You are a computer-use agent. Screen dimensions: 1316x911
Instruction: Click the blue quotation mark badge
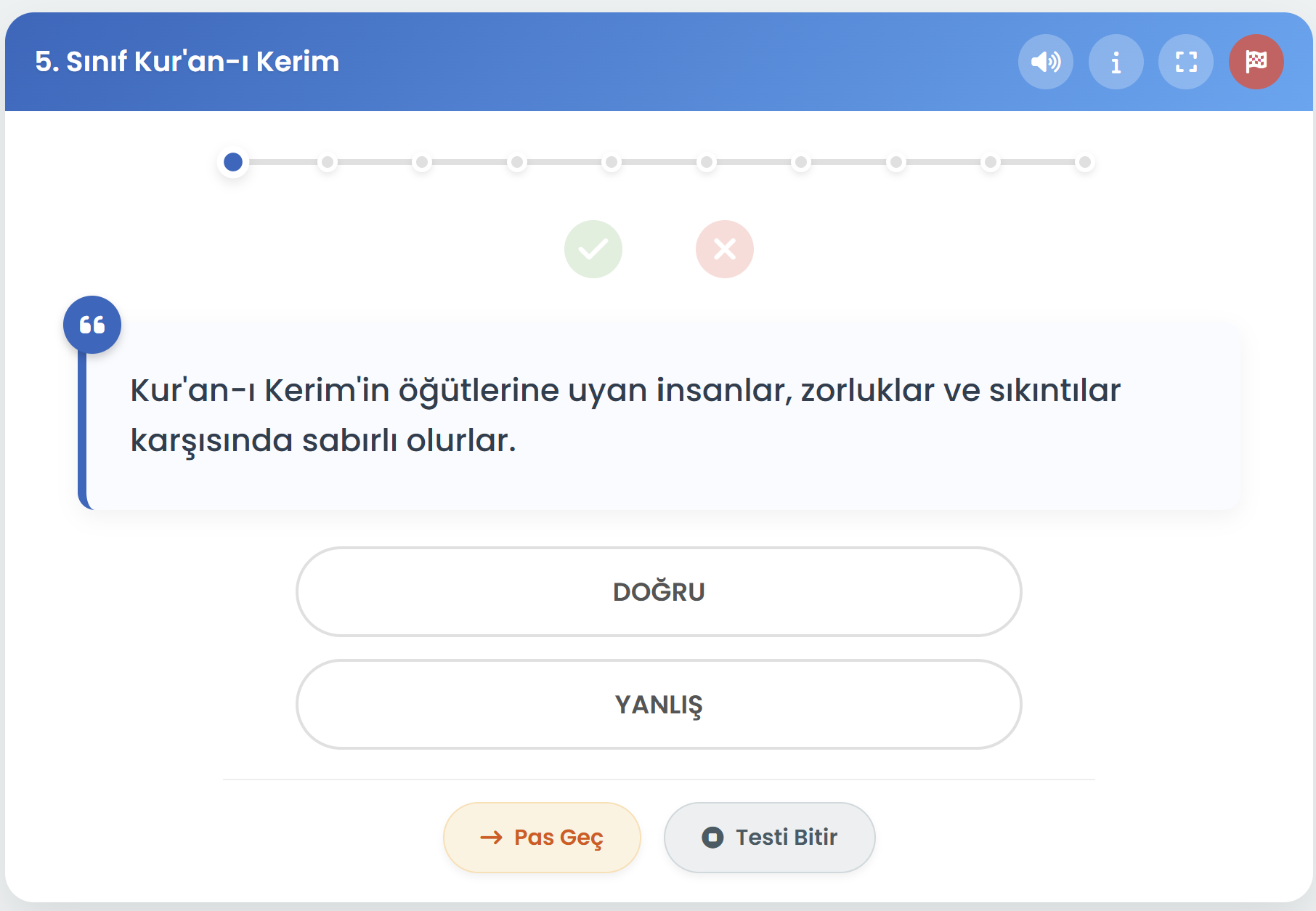click(x=92, y=325)
